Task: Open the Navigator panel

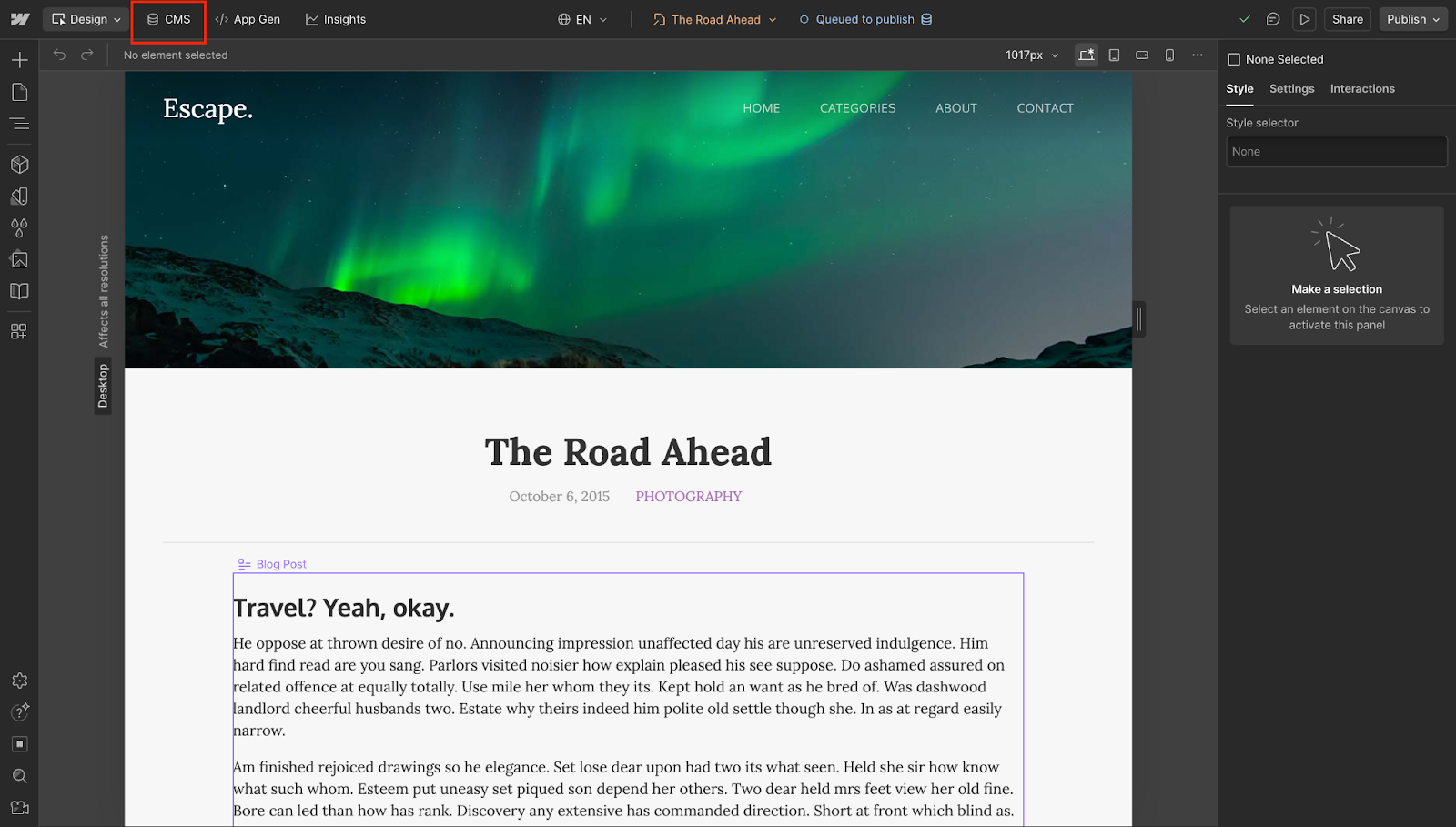Action: (19, 124)
